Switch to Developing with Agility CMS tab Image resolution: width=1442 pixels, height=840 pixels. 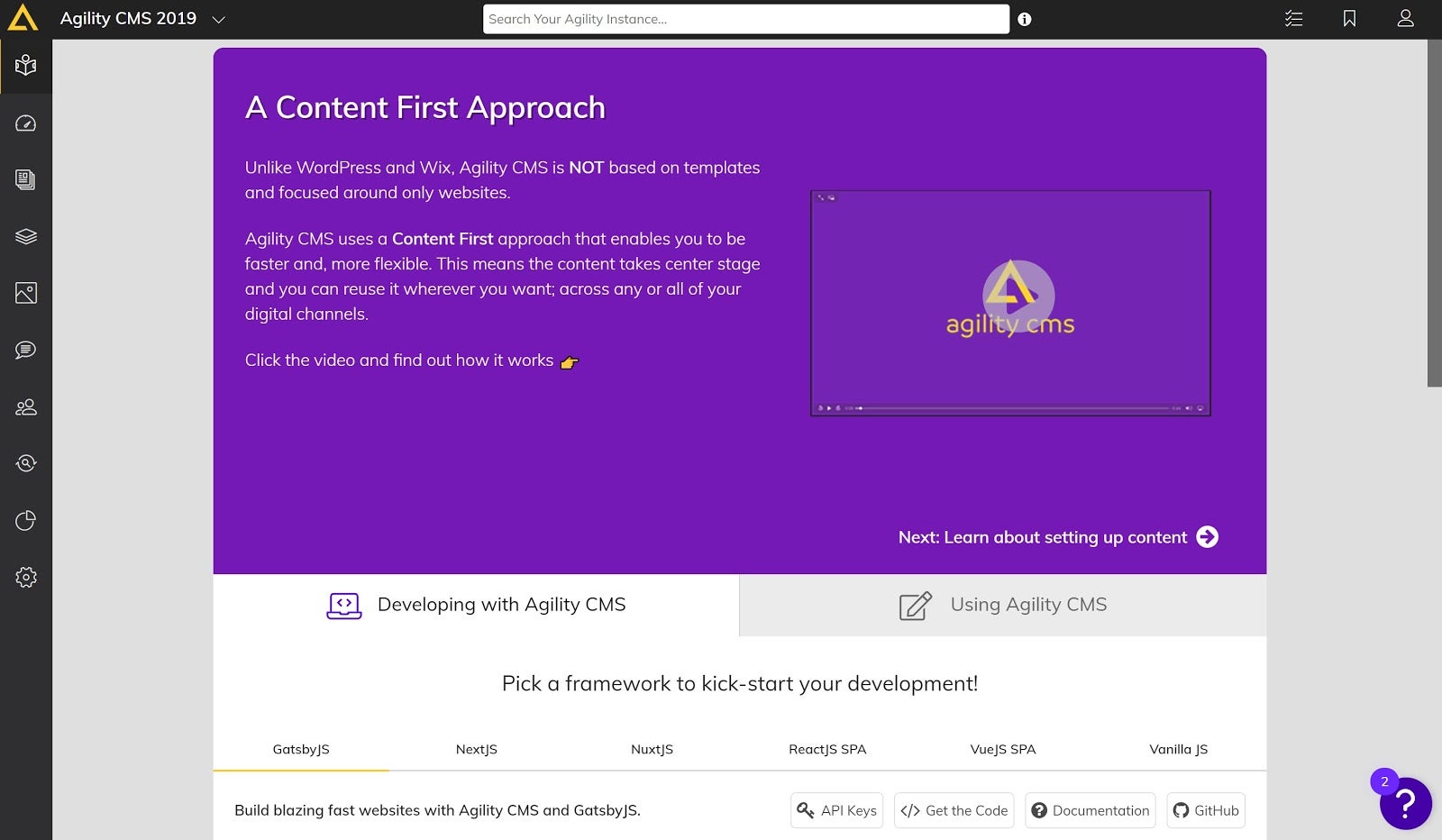point(476,605)
